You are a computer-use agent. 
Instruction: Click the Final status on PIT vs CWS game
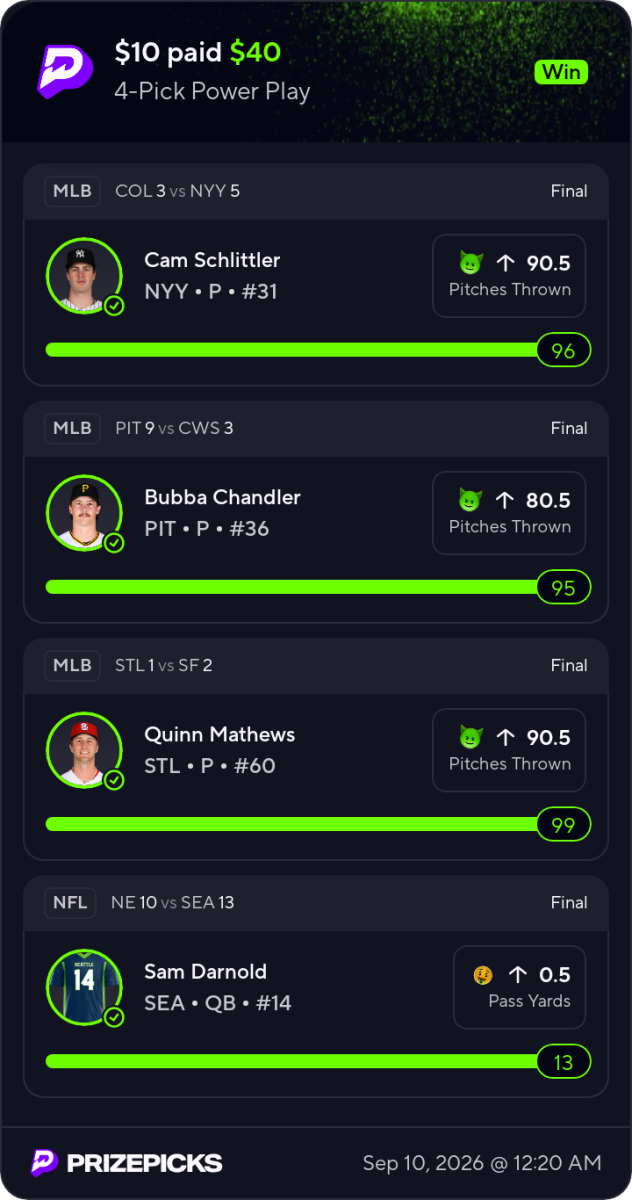click(569, 428)
